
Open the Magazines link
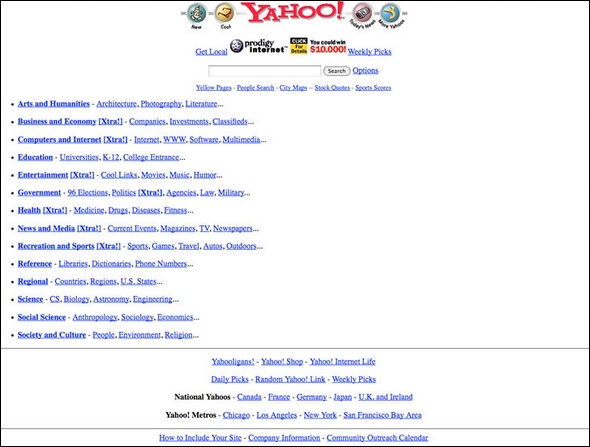[x=178, y=228]
